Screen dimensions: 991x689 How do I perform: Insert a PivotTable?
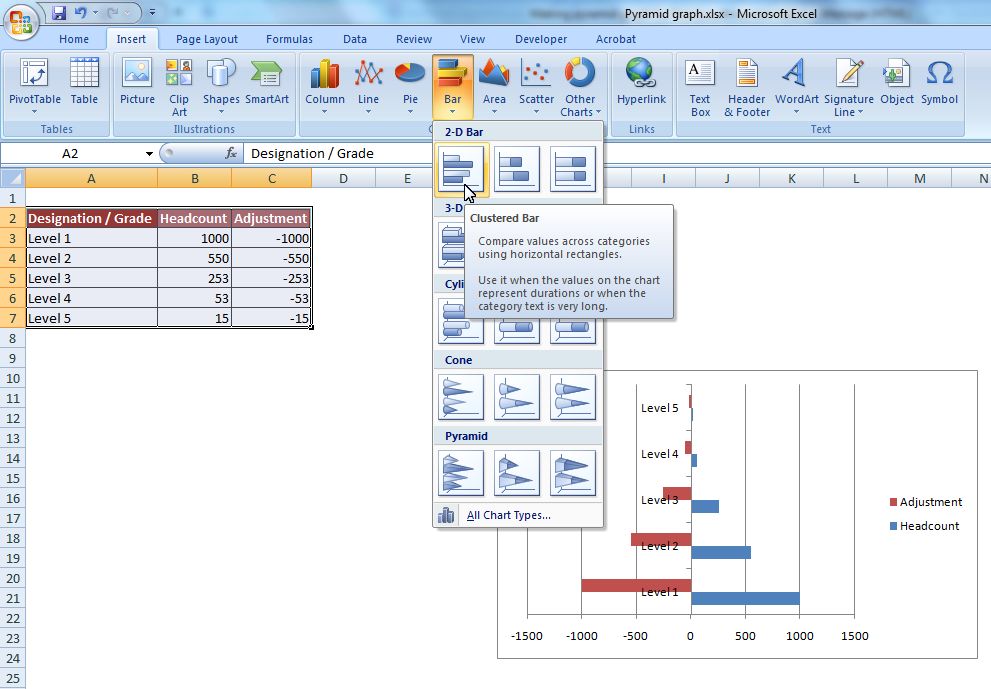33,87
